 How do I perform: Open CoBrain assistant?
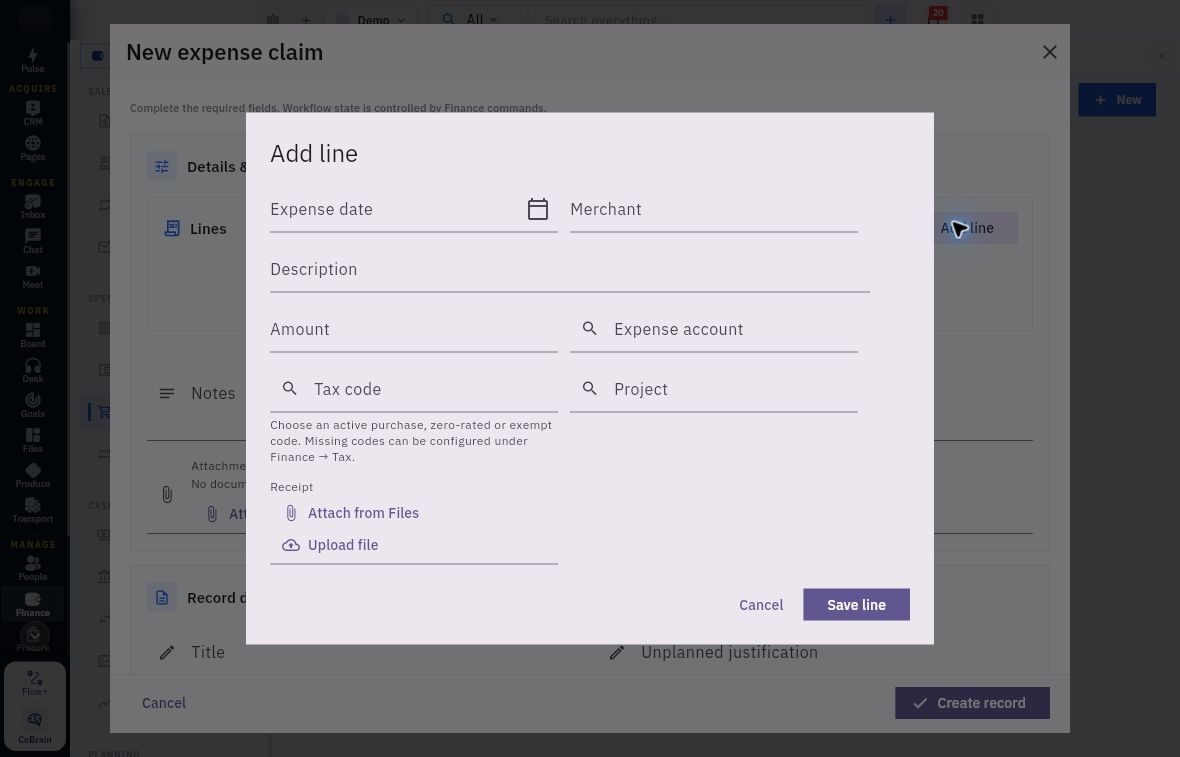coord(35,729)
